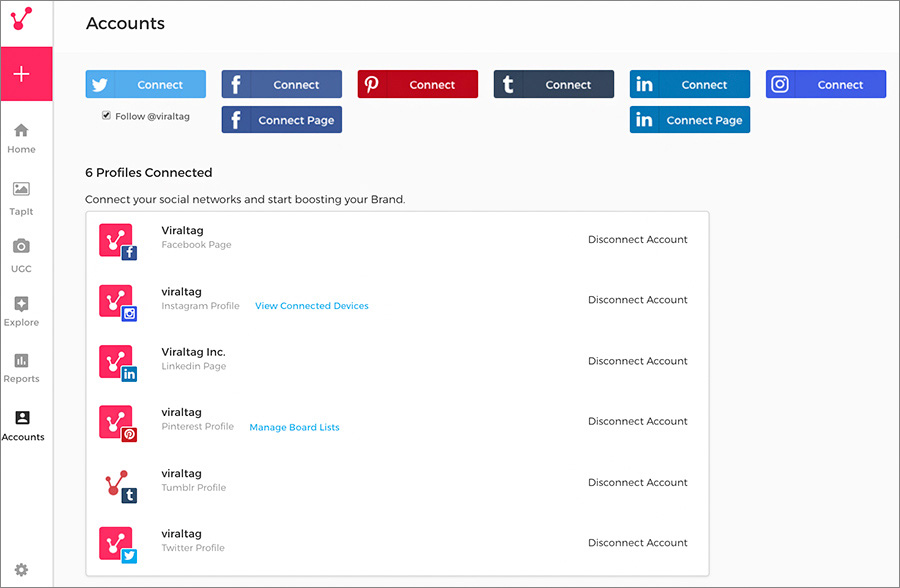Click the 'Instagram Profile' label

(200, 306)
